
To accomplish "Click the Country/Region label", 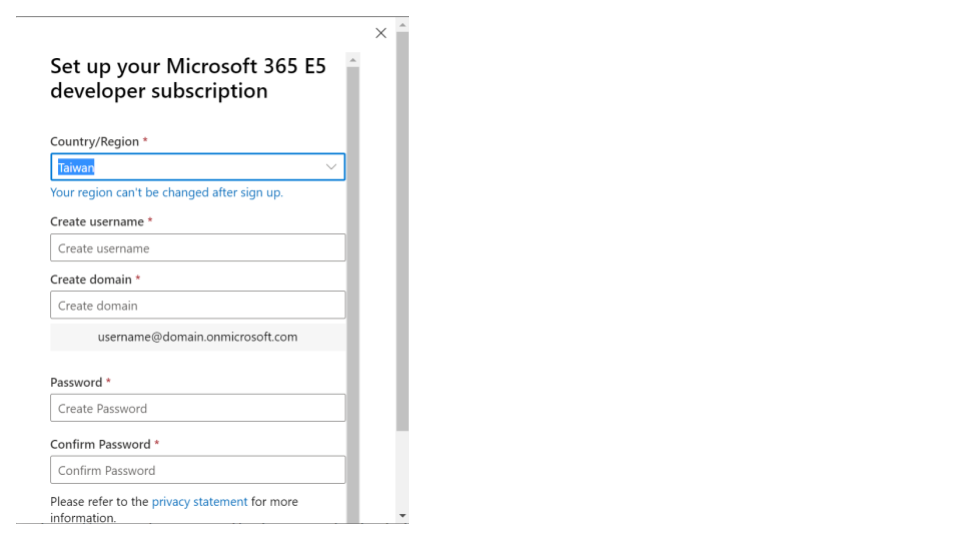I will [95, 141].
